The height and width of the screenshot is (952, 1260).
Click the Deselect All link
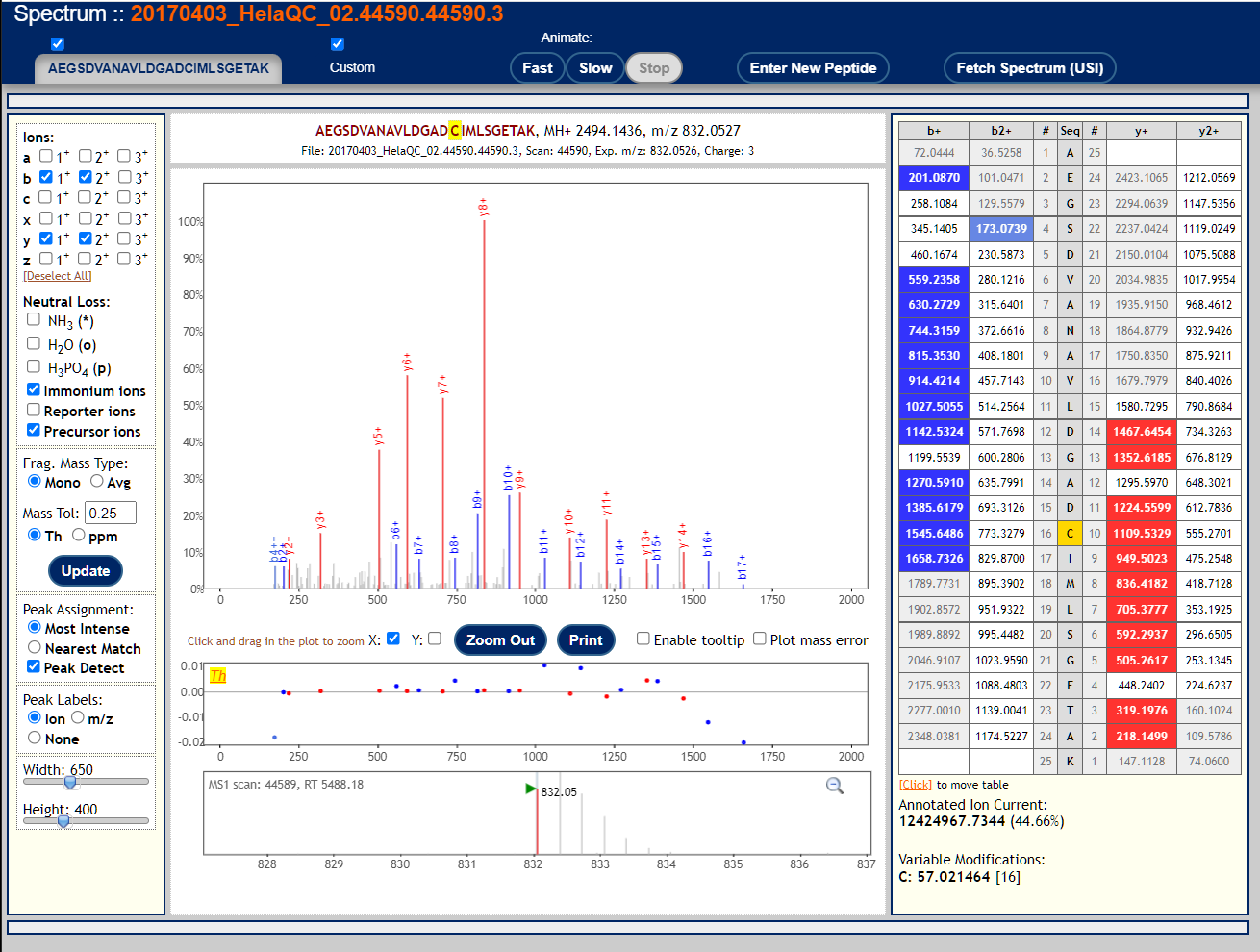58,276
